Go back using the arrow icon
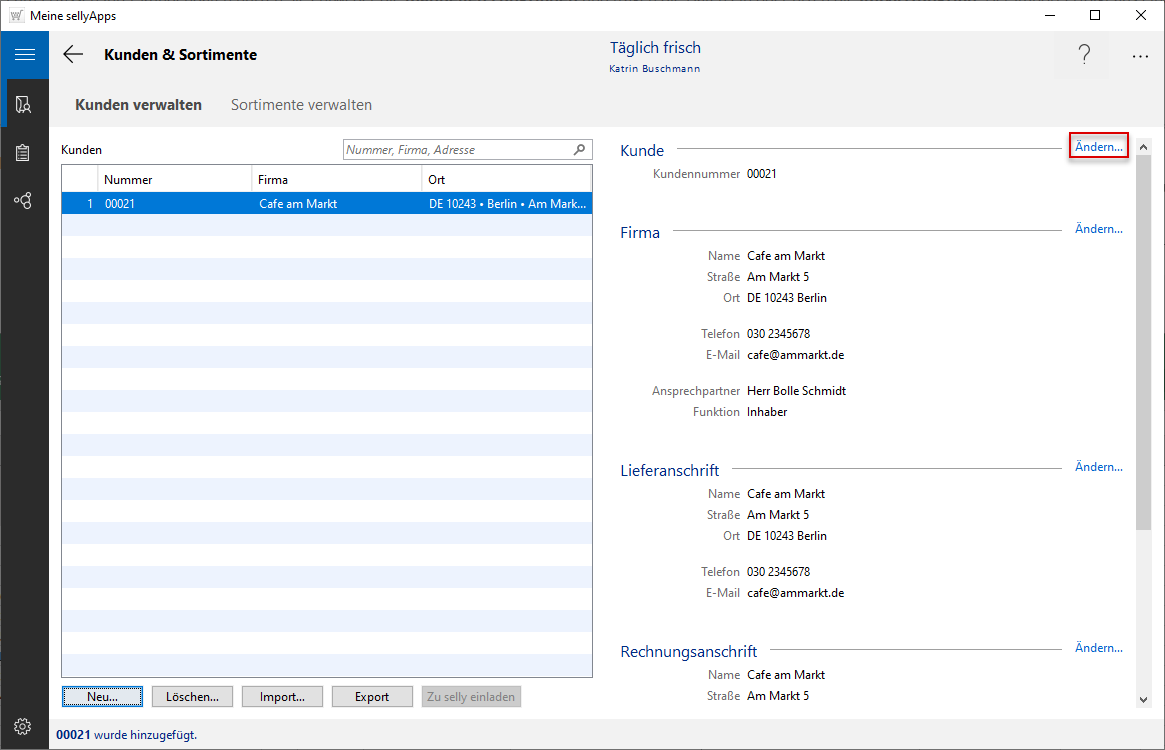The width and height of the screenshot is (1165, 750). [73, 55]
